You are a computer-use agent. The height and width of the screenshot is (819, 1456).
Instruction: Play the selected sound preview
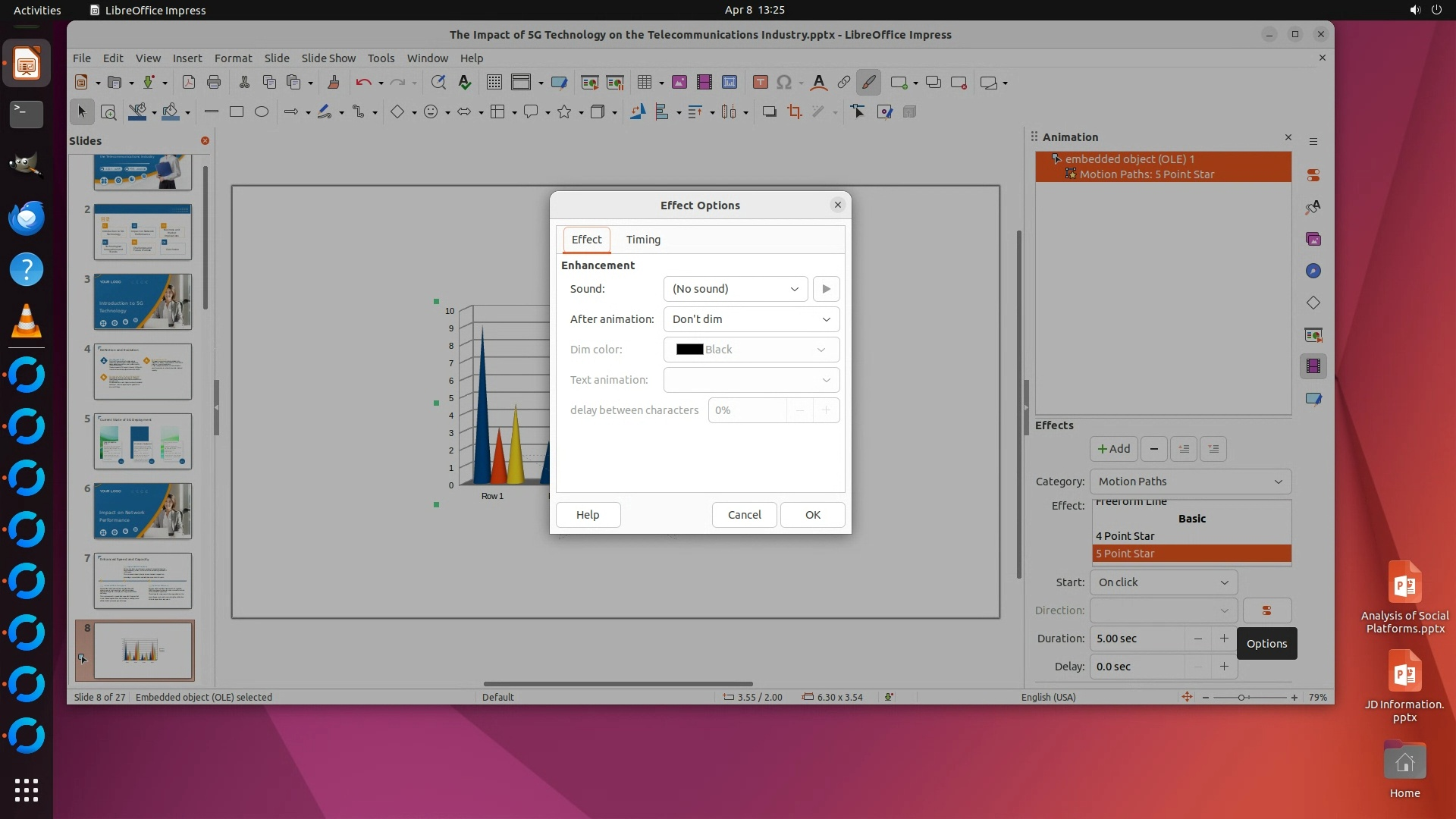pyautogui.click(x=826, y=289)
